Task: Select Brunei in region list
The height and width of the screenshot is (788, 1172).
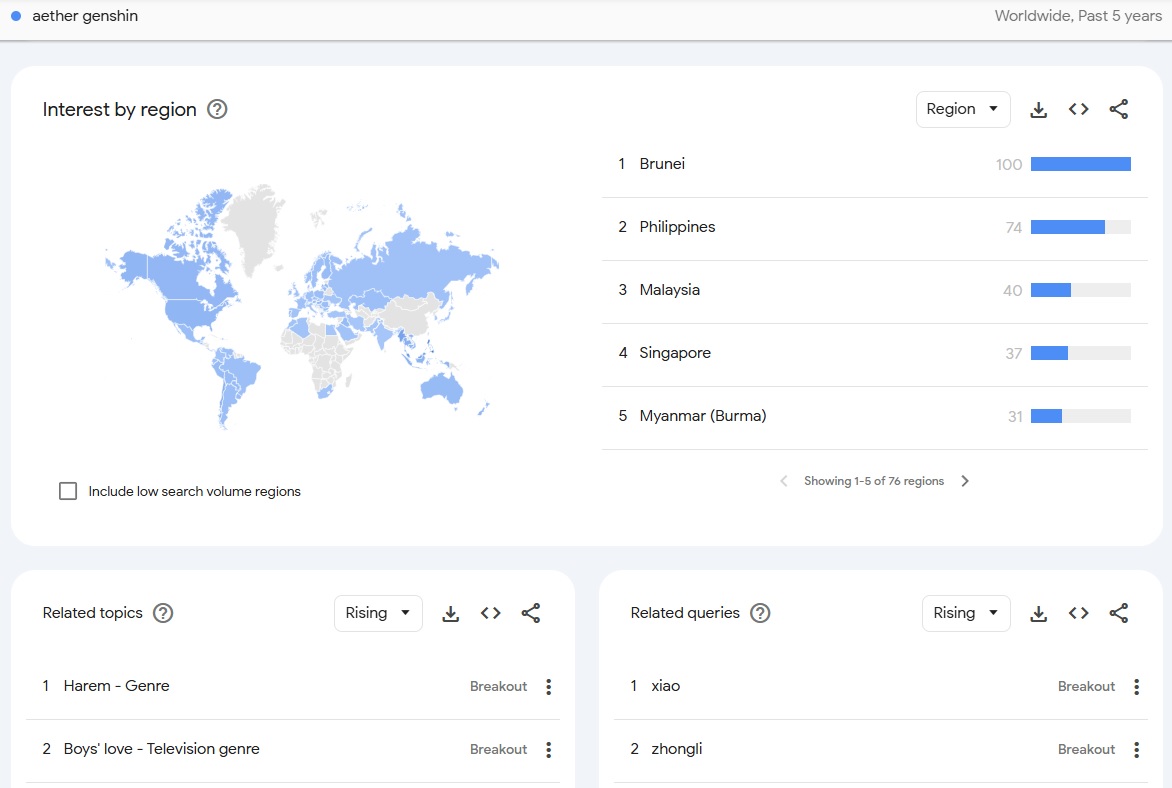Action: coord(875,164)
